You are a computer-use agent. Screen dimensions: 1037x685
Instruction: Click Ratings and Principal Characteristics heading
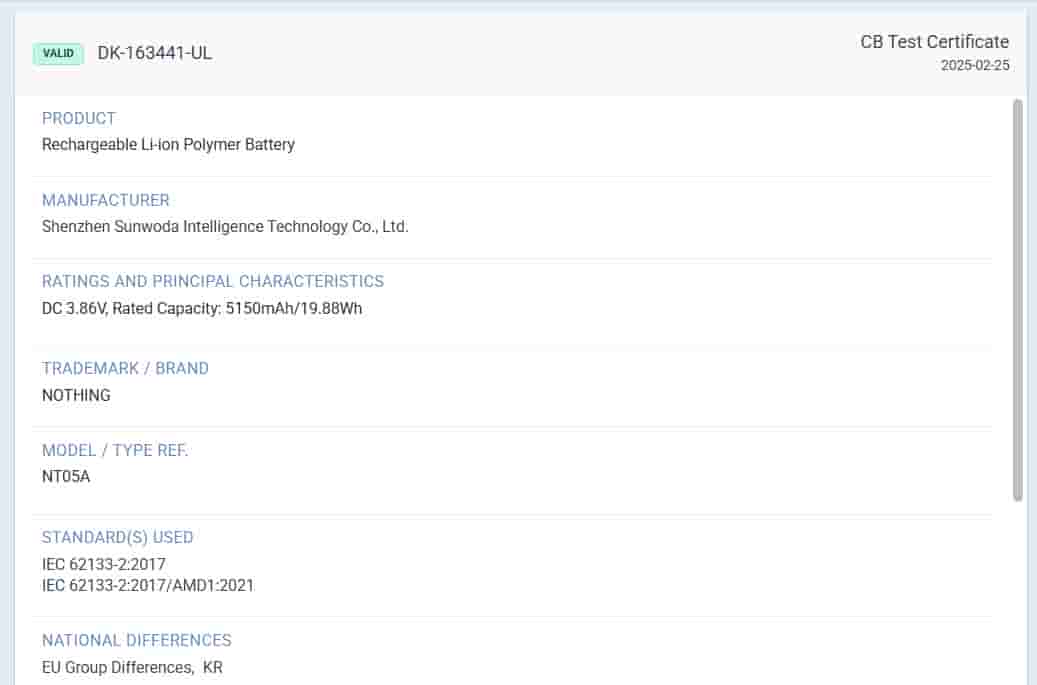click(x=213, y=282)
